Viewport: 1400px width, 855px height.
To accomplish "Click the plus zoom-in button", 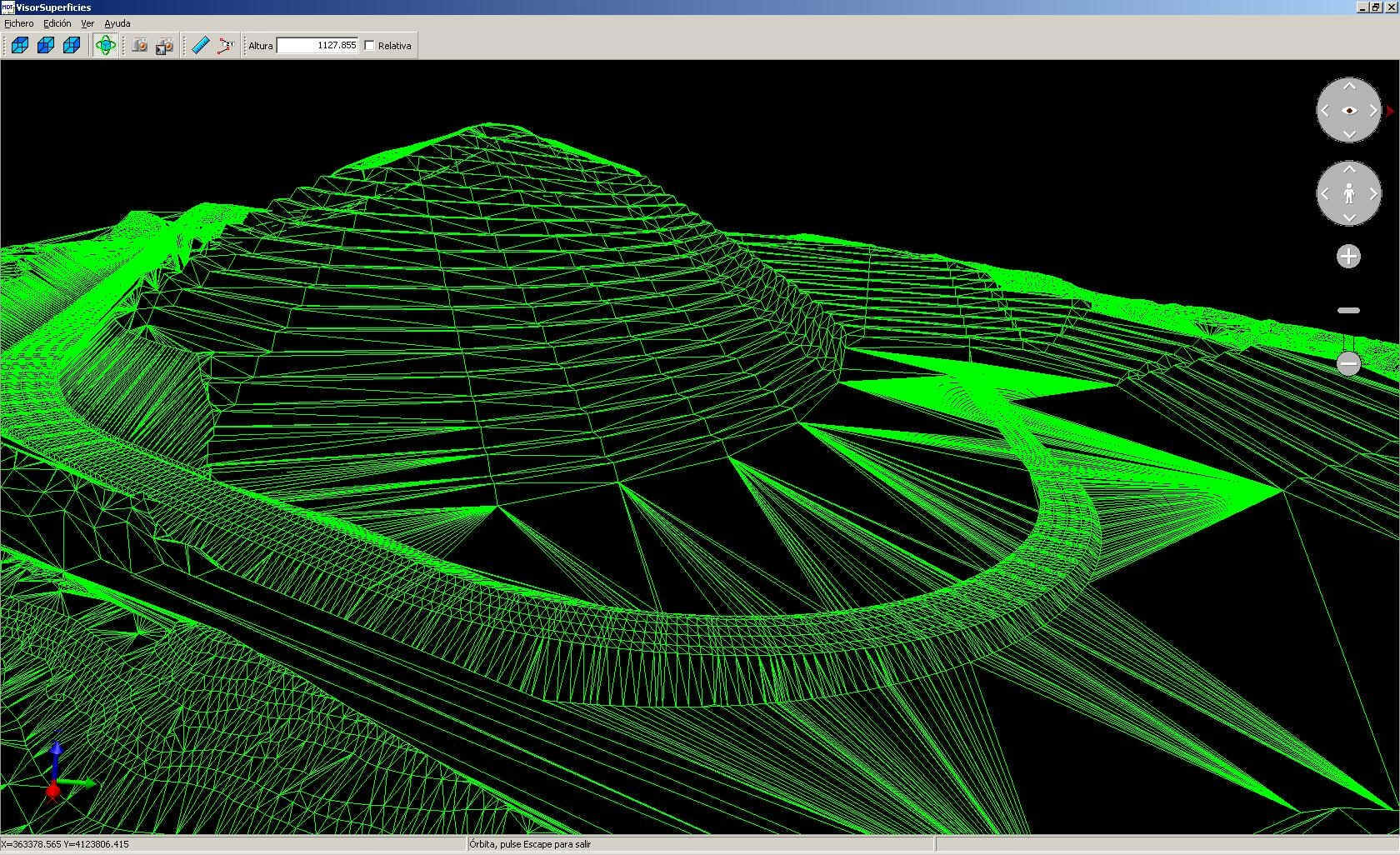I will (x=1348, y=256).
